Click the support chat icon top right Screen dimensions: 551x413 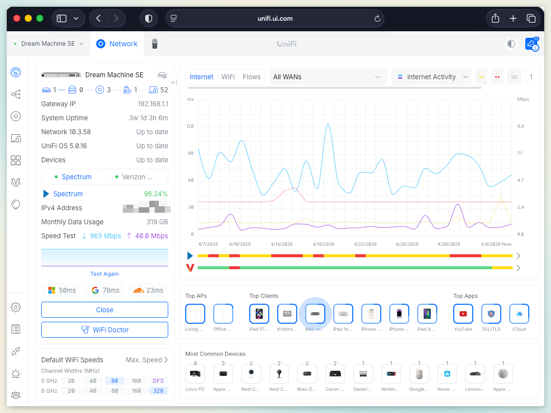[532, 44]
